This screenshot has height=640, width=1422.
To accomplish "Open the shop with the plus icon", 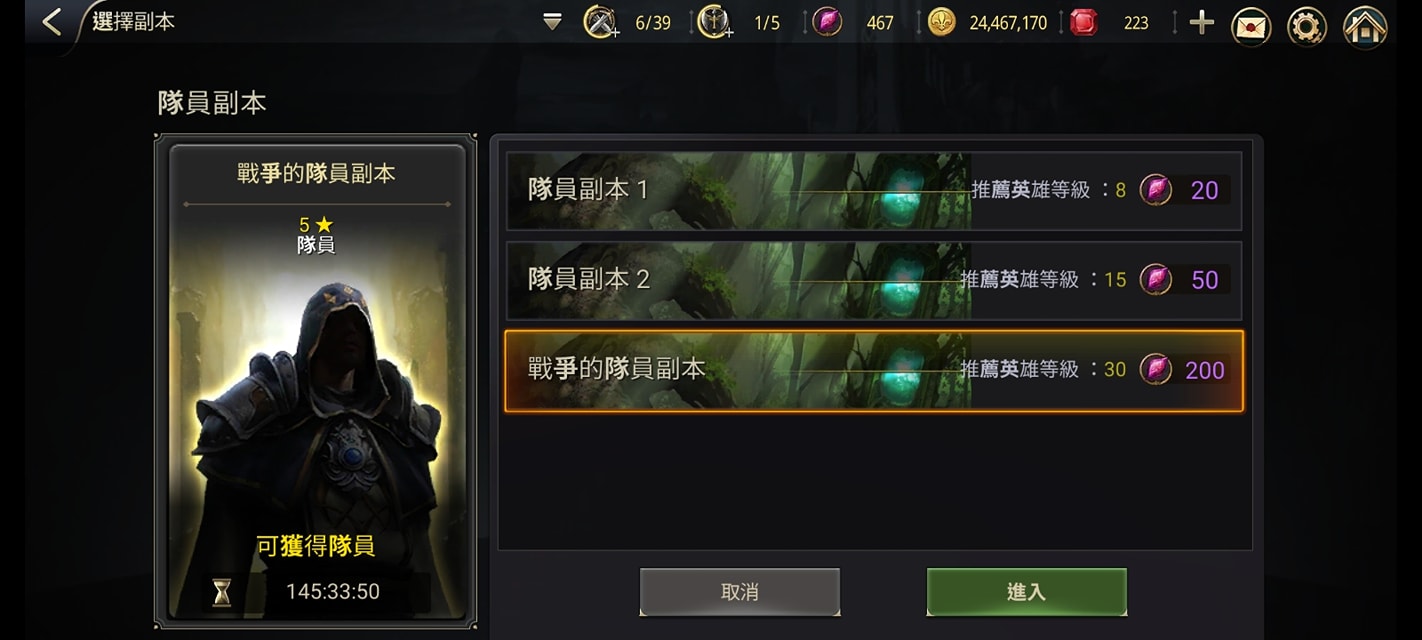I will (1201, 22).
